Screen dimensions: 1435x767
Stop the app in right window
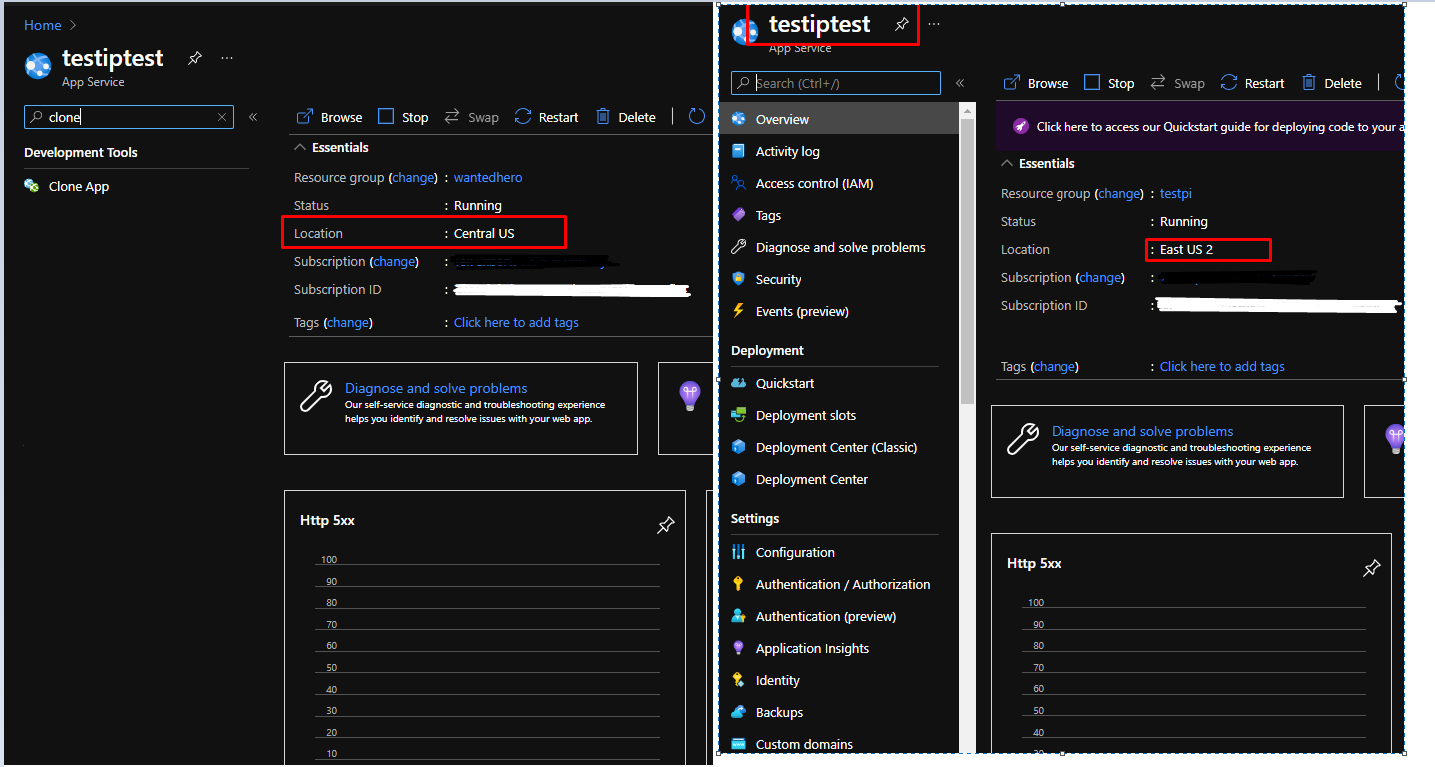pos(1109,83)
